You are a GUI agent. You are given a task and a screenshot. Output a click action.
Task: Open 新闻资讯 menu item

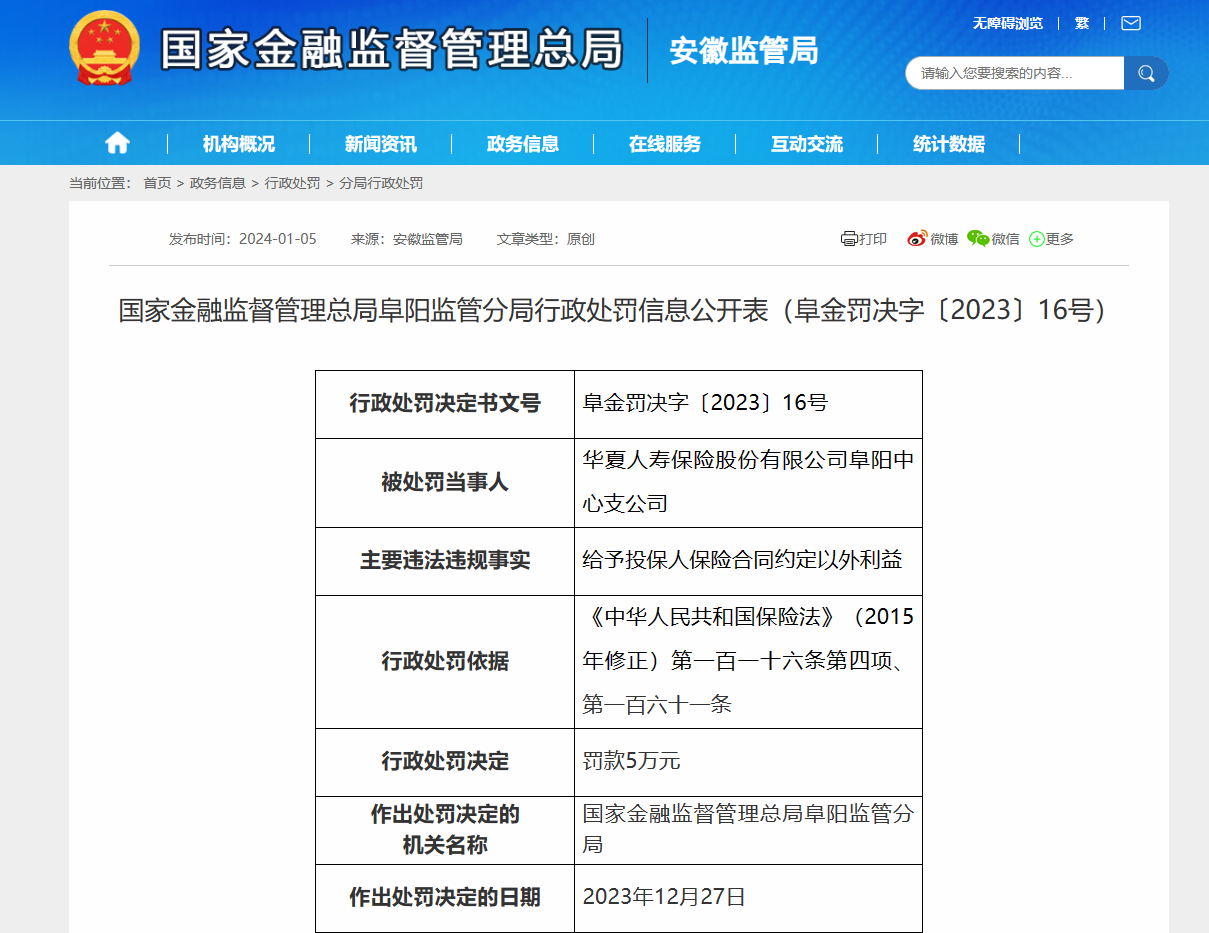pyautogui.click(x=381, y=144)
